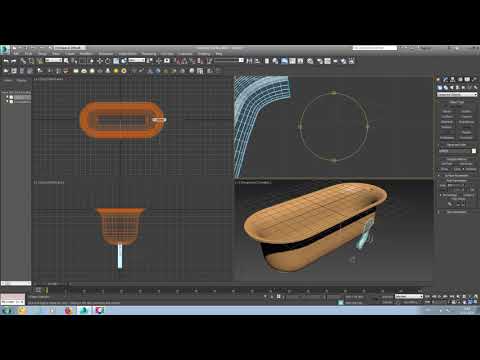The width and height of the screenshot is (480, 360).
Task: Select the Shapes category in Create panel
Action: 446,87
